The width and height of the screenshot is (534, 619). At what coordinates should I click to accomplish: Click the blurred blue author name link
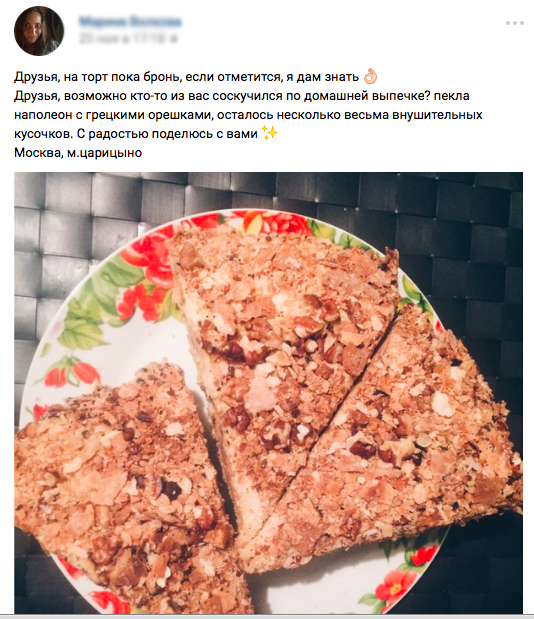(130, 21)
